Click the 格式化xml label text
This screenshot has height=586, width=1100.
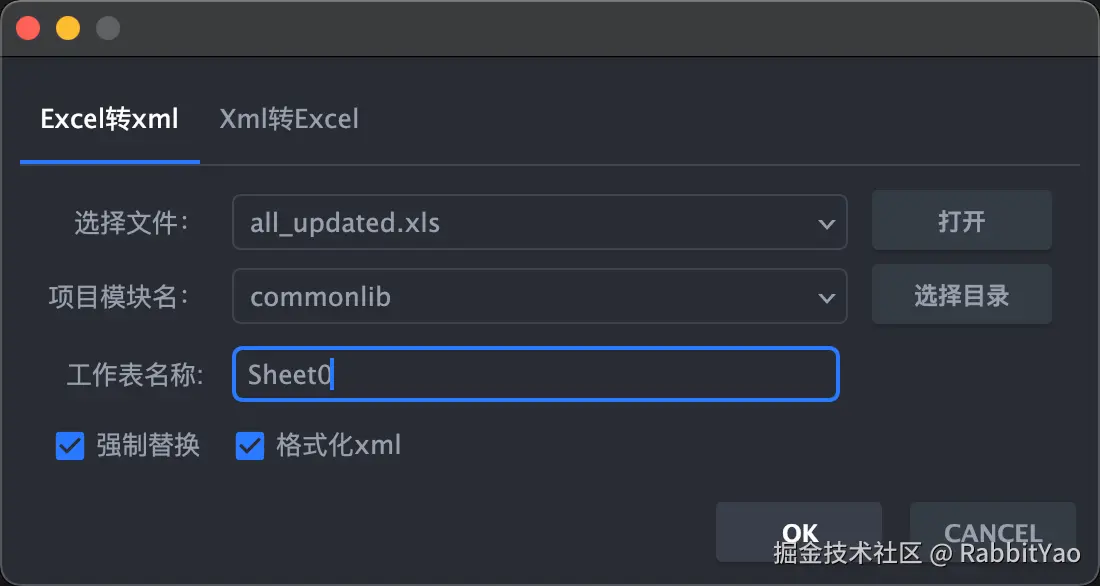(x=338, y=446)
